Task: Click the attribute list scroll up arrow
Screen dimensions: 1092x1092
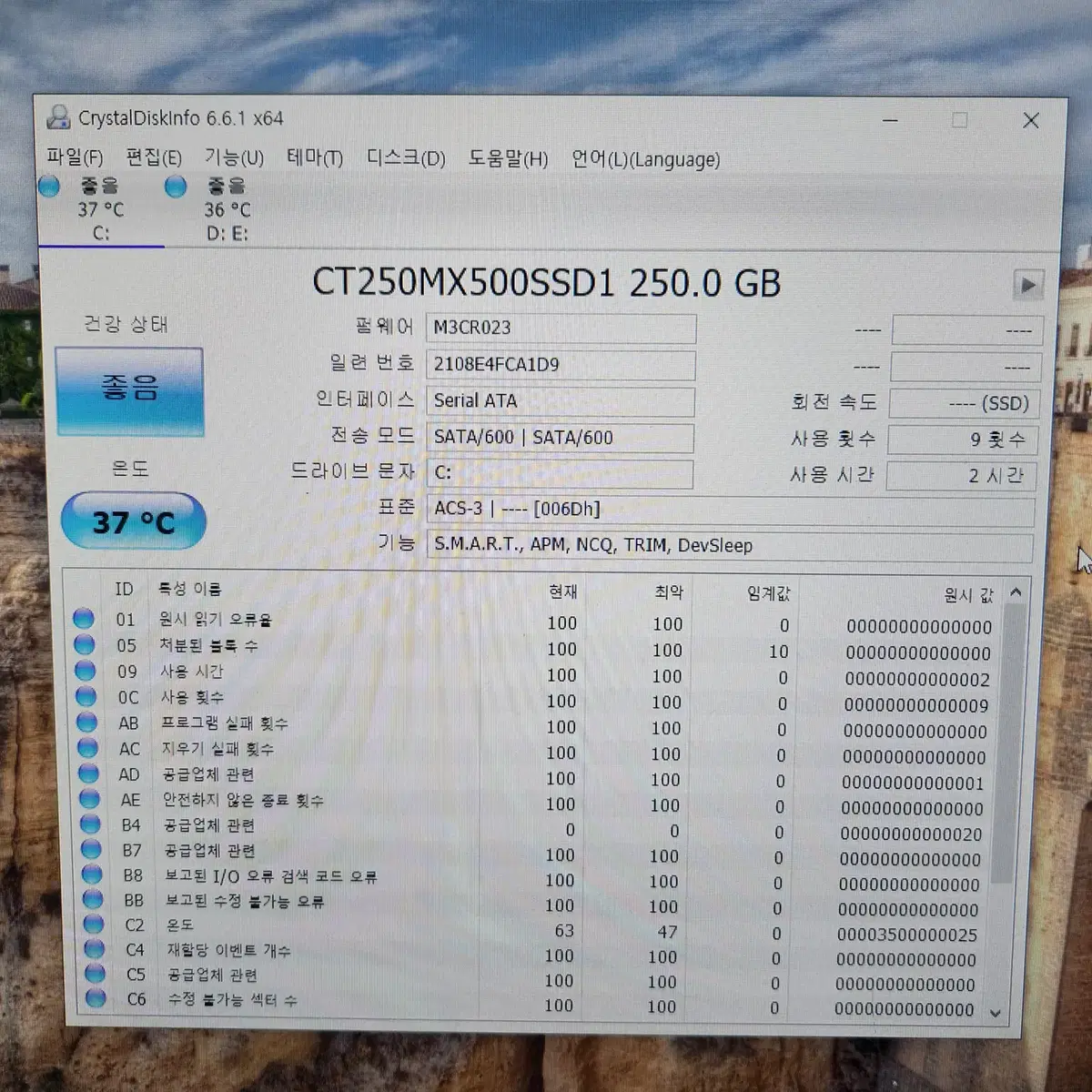Action: point(1016,592)
